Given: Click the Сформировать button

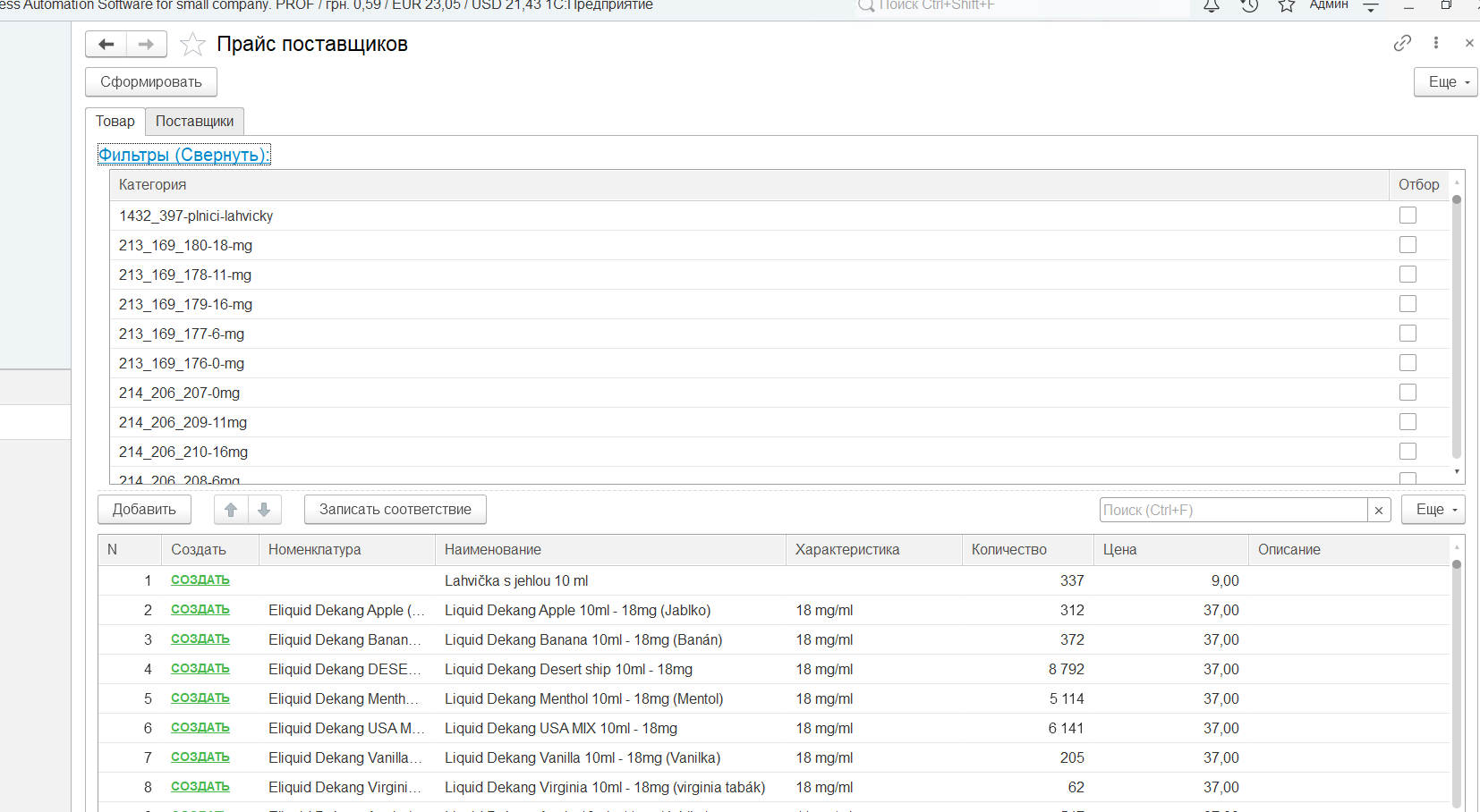Looking at the screenshot, I should click(151, 81).
